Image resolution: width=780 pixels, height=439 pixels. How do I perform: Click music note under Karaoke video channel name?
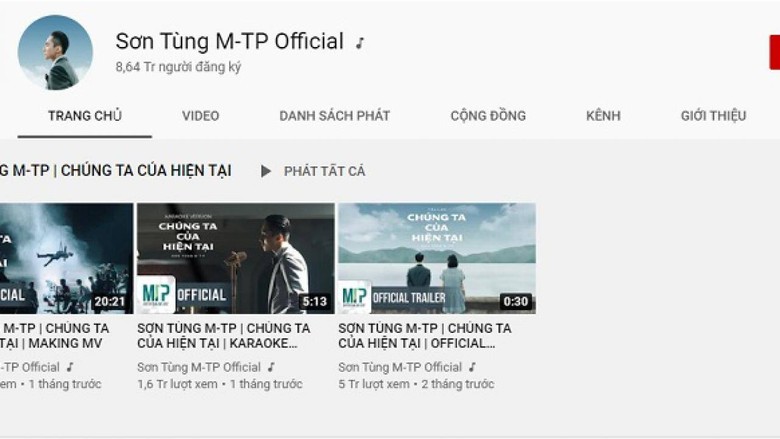coord(271,367)
